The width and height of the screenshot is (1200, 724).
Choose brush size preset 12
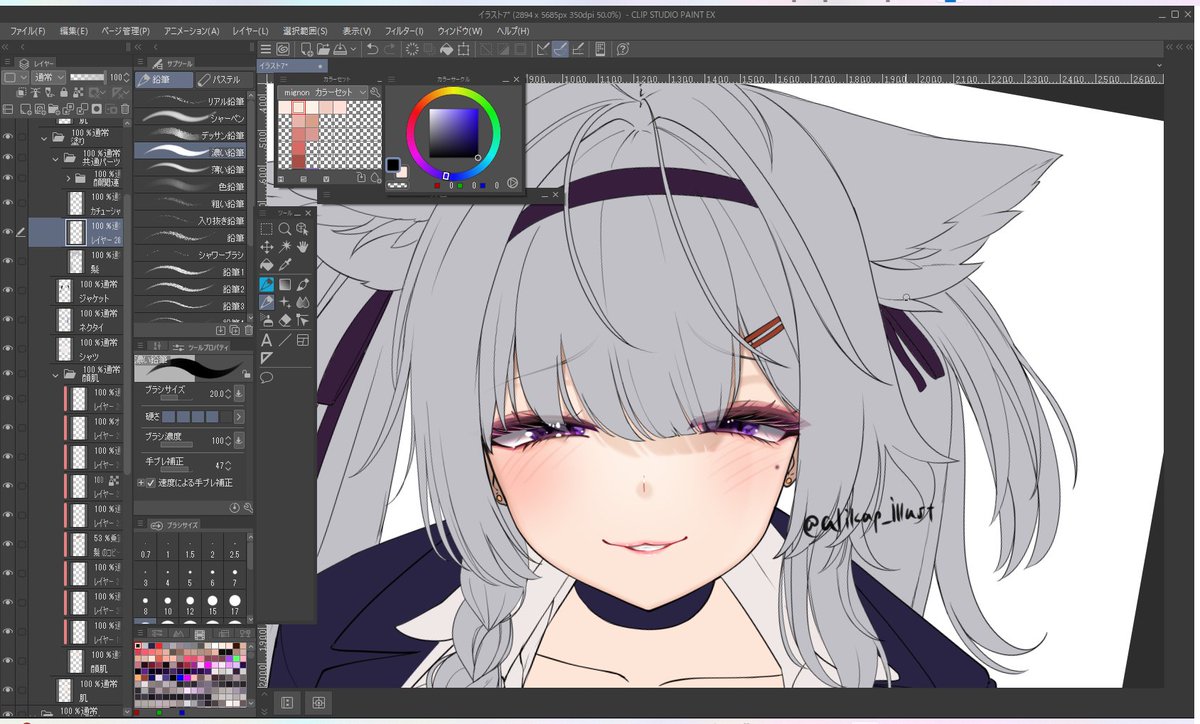(189, 604)
